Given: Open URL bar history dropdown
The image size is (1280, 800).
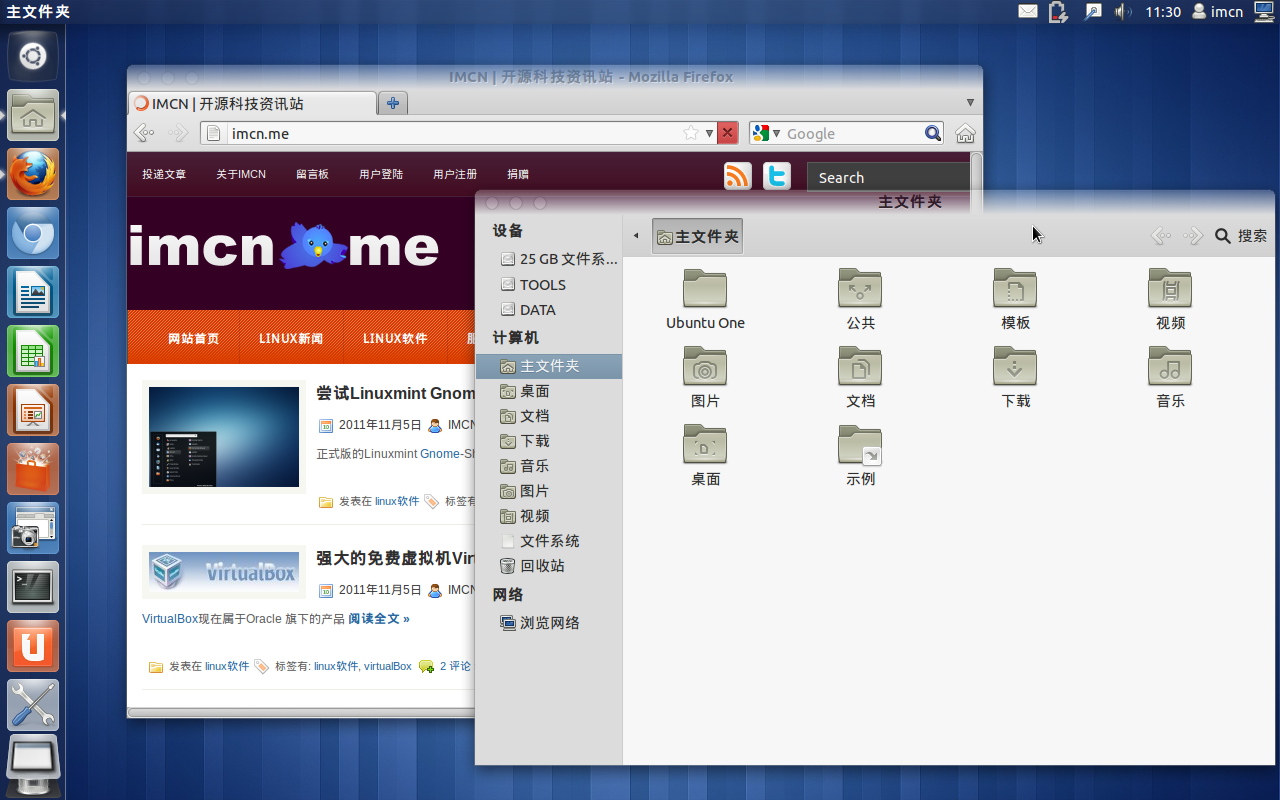Looking at the screenshot, I should coord(709,133).
